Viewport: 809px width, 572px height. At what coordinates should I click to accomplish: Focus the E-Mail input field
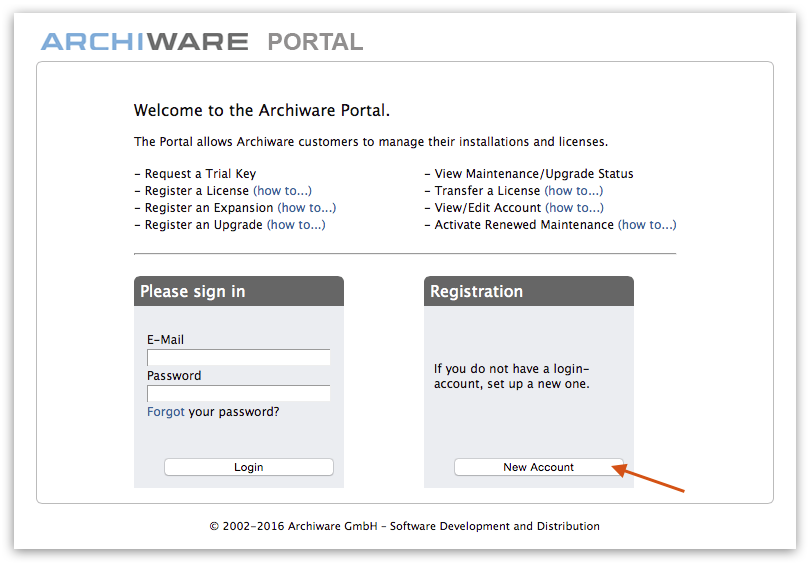point(238,358)
